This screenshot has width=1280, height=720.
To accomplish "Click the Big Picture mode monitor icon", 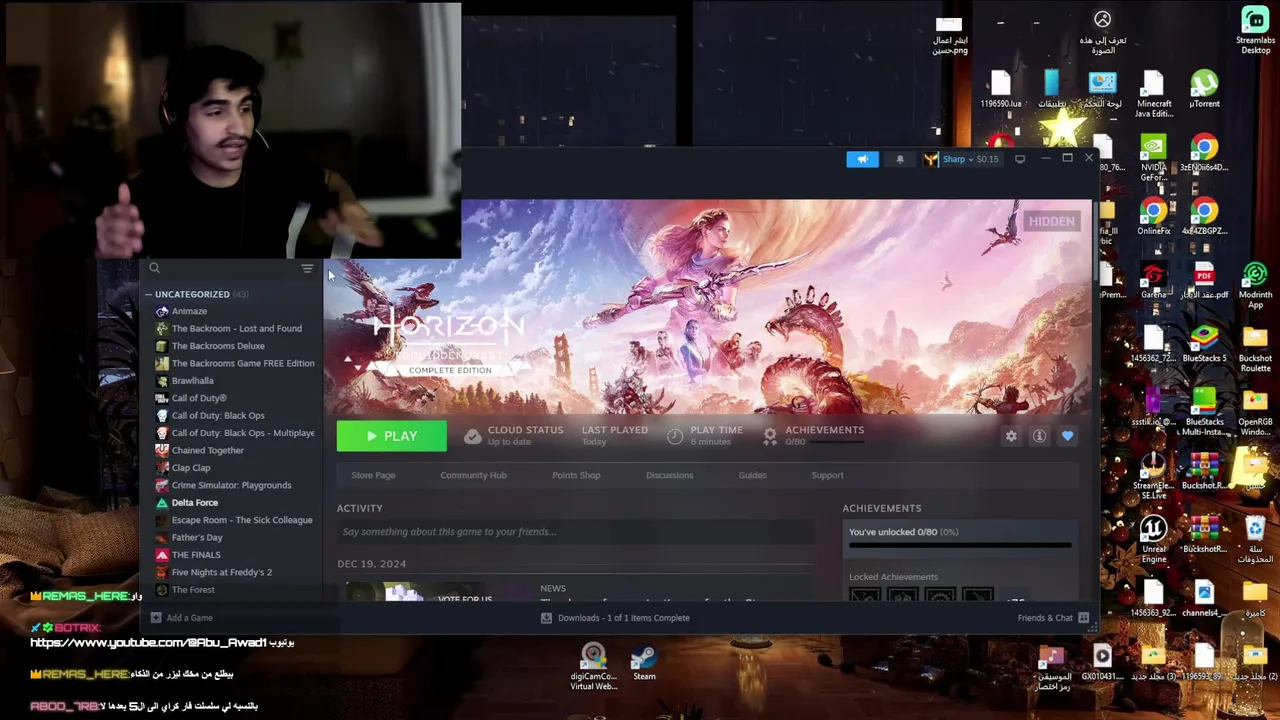I will click(x=1020, y=159).
